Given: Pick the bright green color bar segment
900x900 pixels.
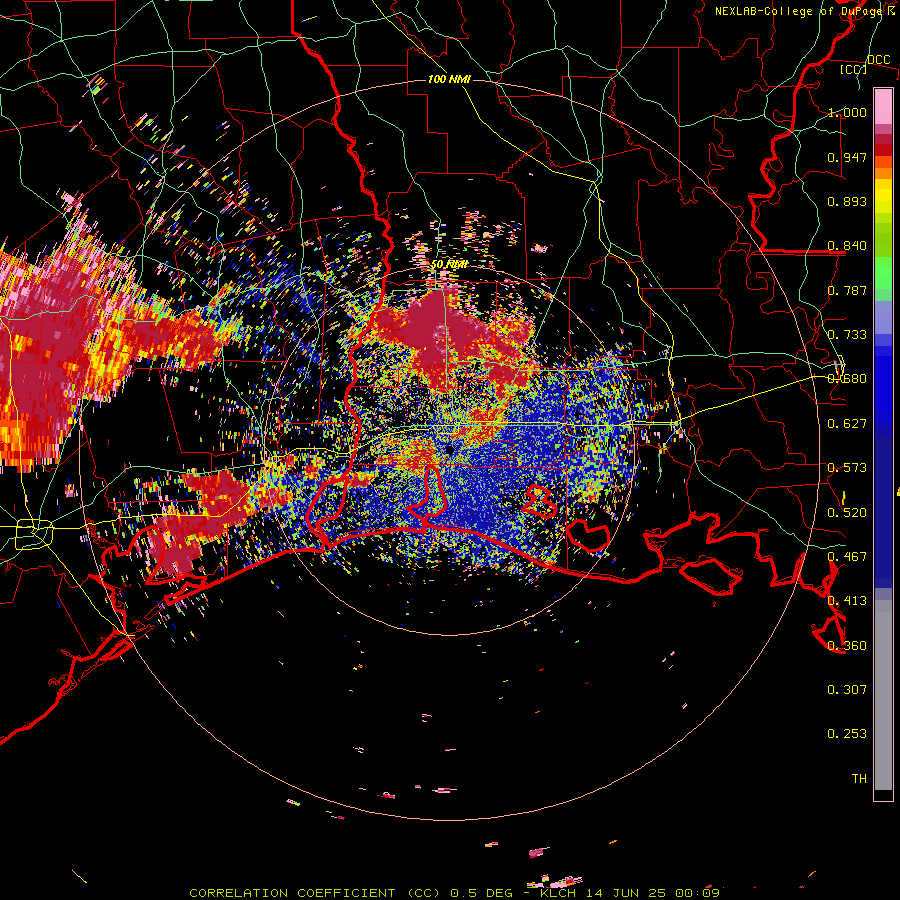Looking at the screenshot, I should [x=883, y=273].
